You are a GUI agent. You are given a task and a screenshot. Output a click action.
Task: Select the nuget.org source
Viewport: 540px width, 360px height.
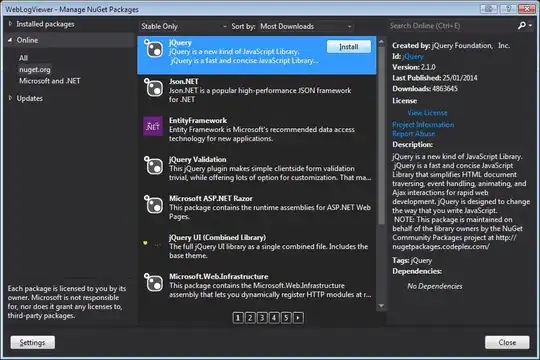[35, 69]
